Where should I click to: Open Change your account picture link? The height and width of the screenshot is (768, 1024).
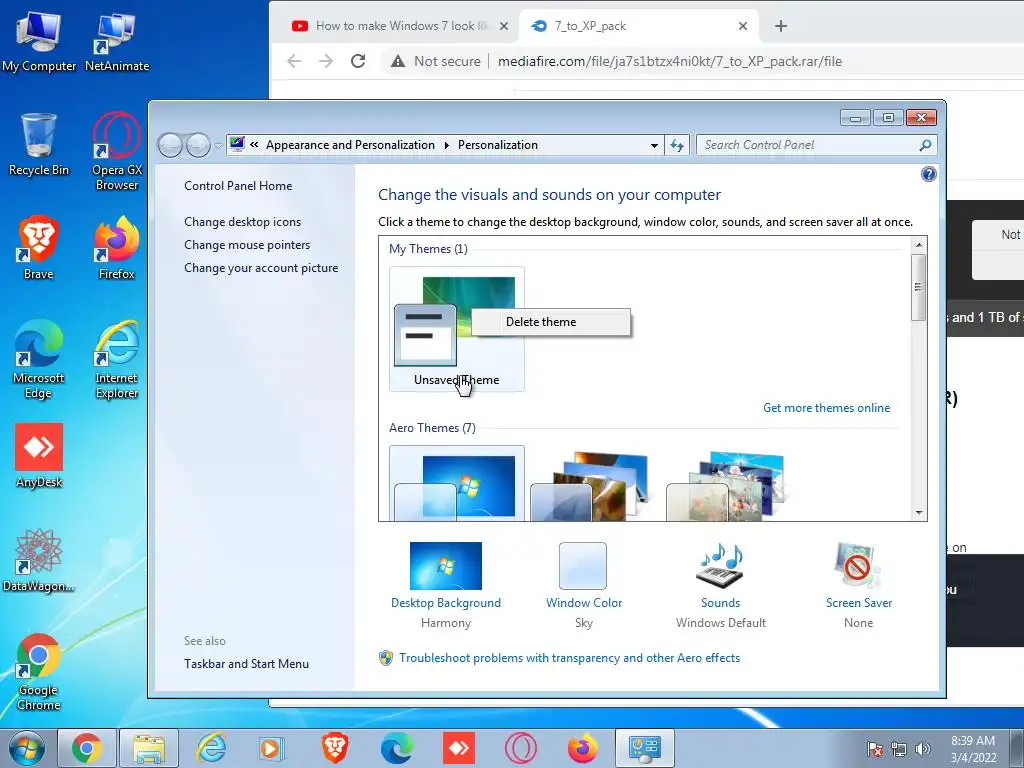click(x=261, y=268)
